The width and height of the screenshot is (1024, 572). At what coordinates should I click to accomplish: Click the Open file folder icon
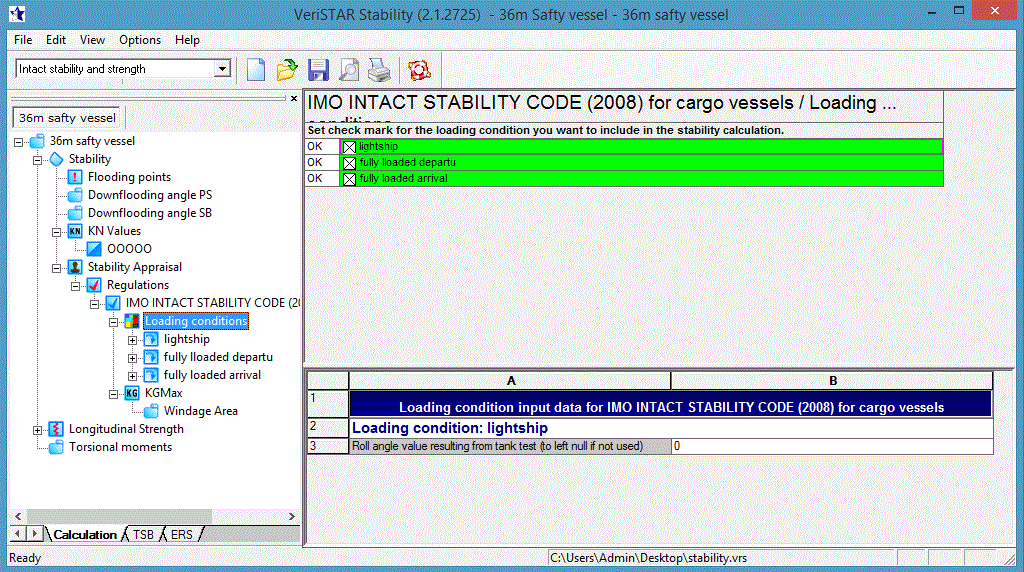pos(287,70)
